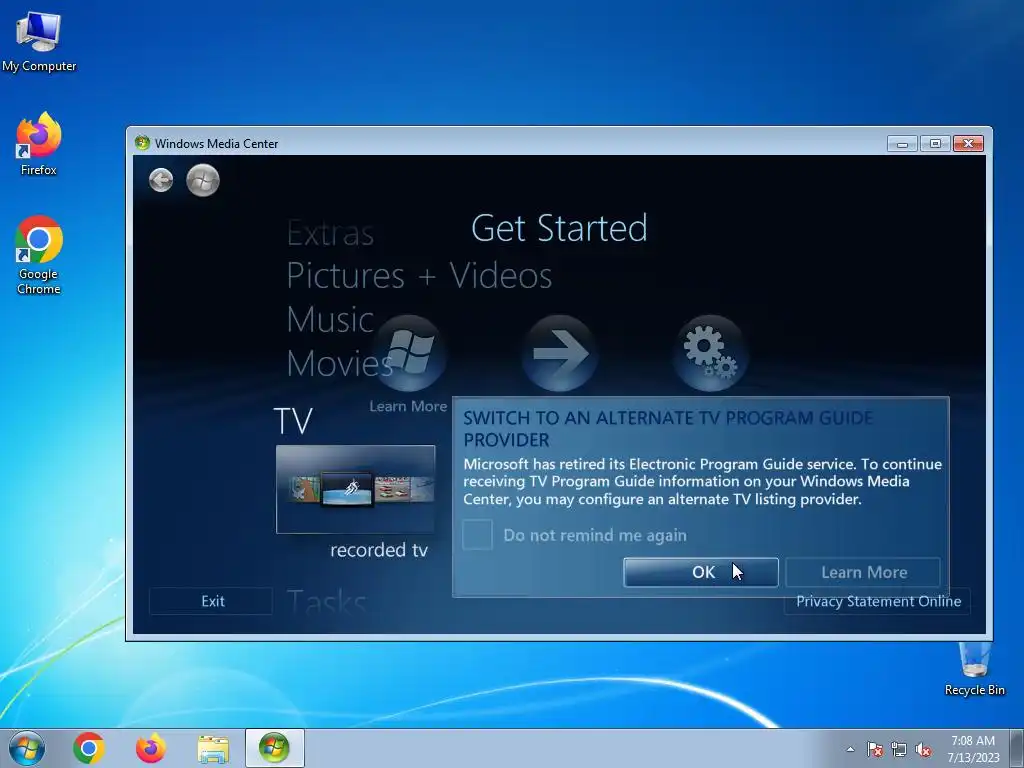The width and height of the screenshot is (1024, 768).
Task: Open the network tray icon
Action: 899,749
